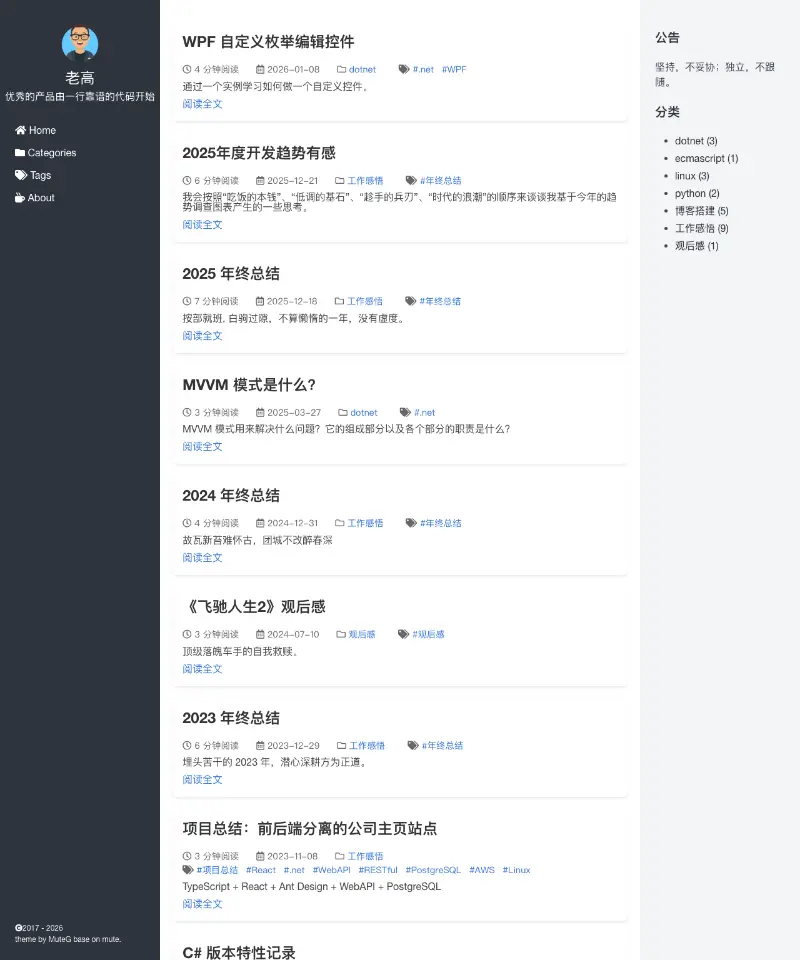This screenshot has height=960, width=800.
Task: Click 观后感 category on 飞驰人生2 post
Action: [x=362, y=634]
